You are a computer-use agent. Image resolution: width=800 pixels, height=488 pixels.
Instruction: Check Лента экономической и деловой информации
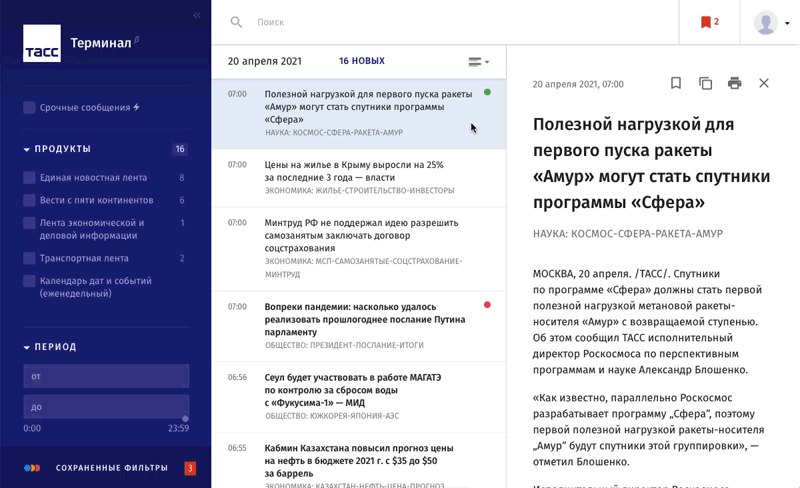tap(29, 223)
